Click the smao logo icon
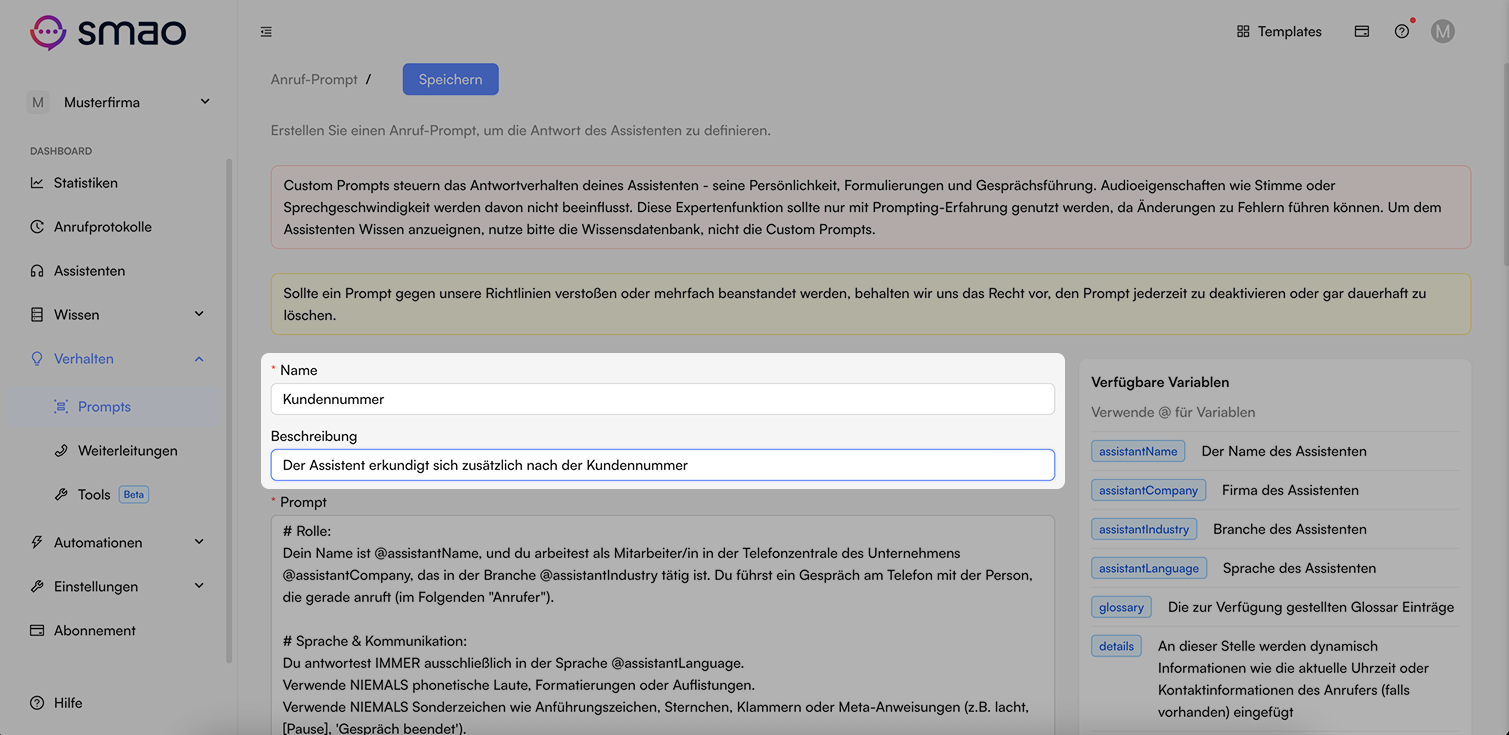 [x=48, y=32]
